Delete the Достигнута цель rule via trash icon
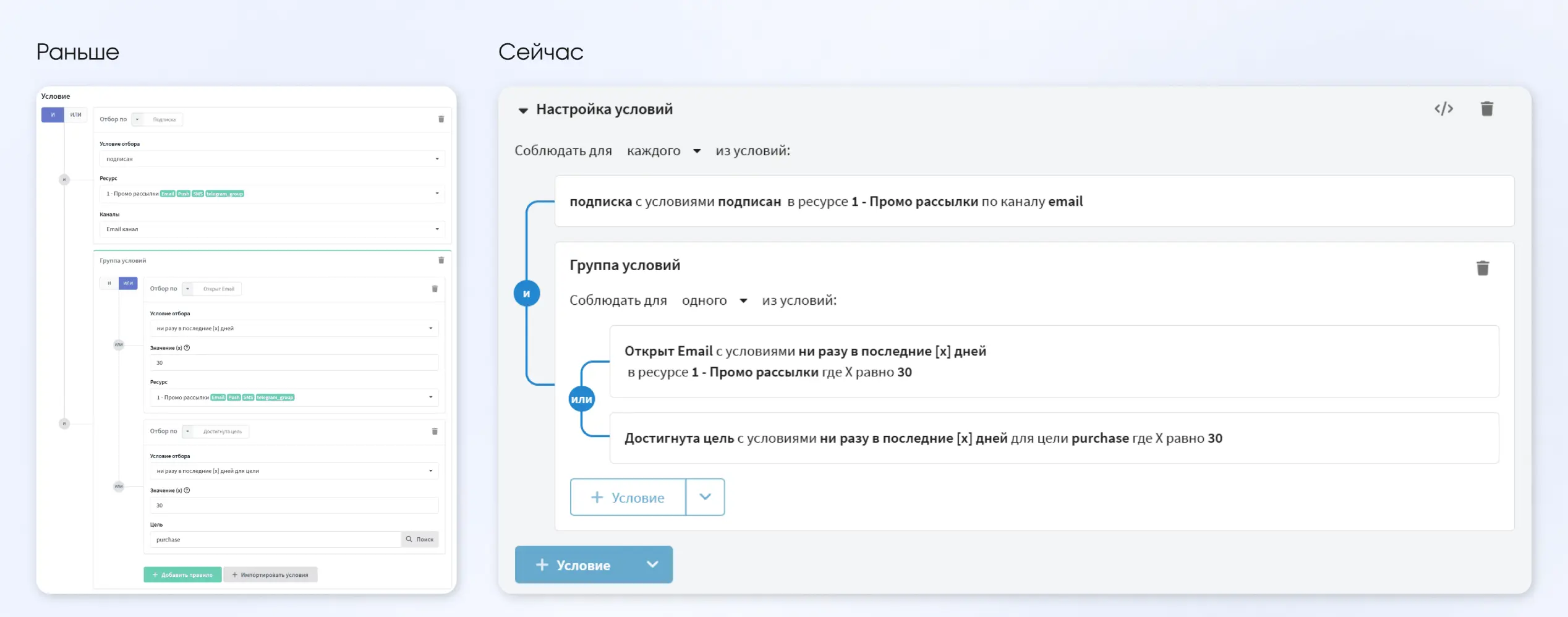Image resolution: width=1568 pixels, height=617 pixels. pyautogui.click(x=435, y=432)
